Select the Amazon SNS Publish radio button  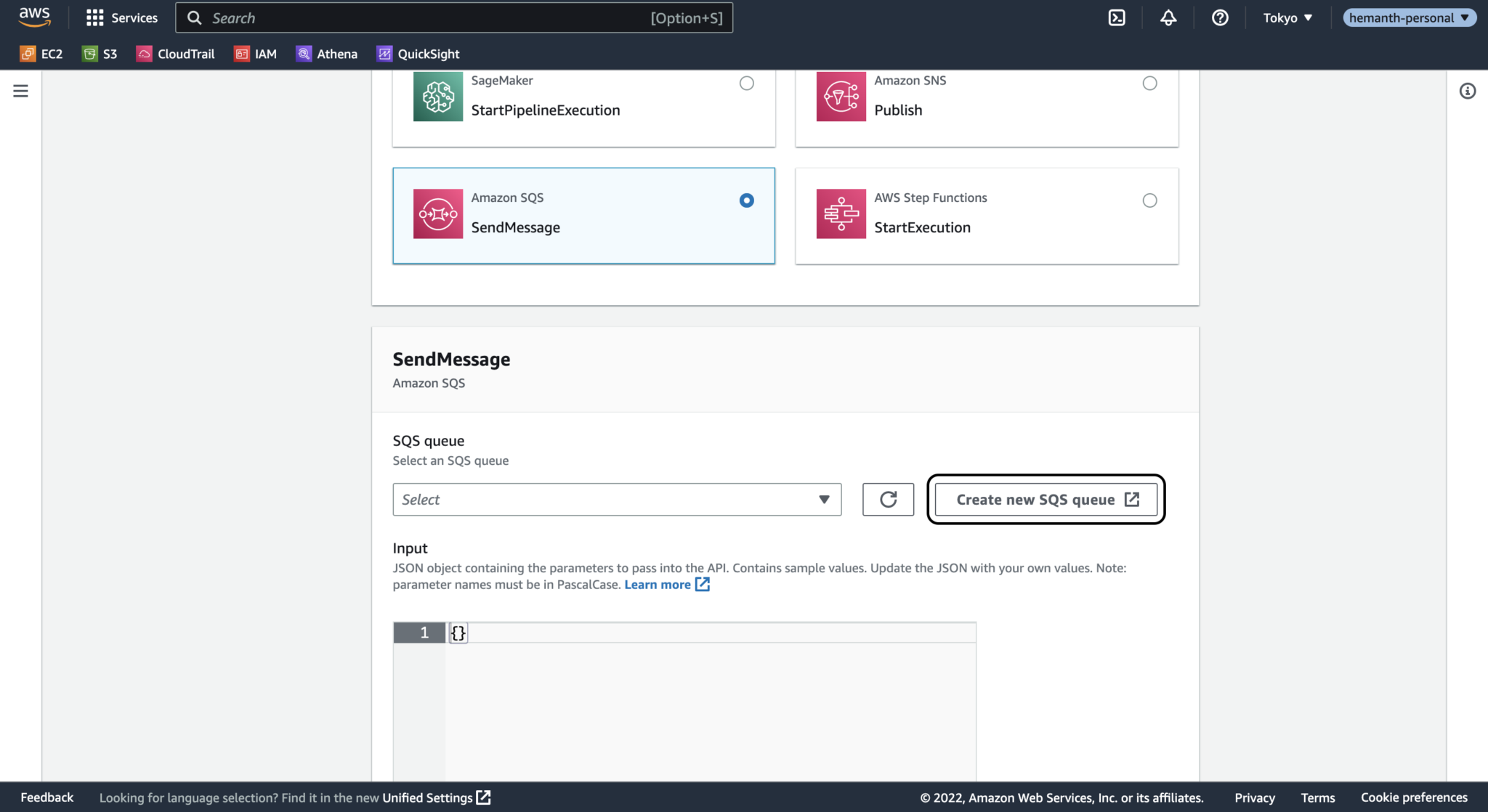point(1149,83)
